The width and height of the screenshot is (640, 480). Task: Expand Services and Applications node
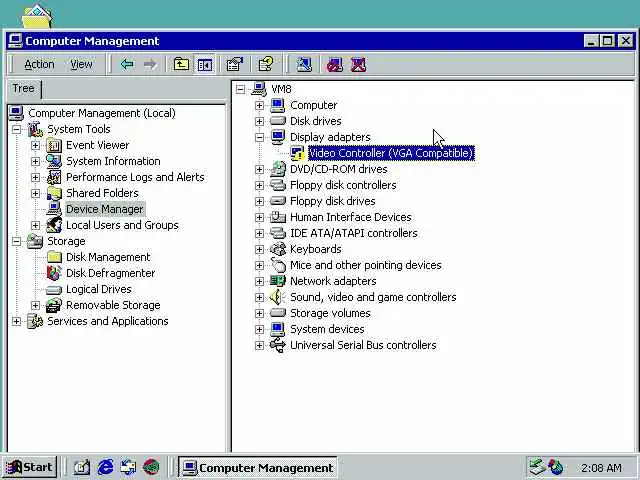click(16, 321)
